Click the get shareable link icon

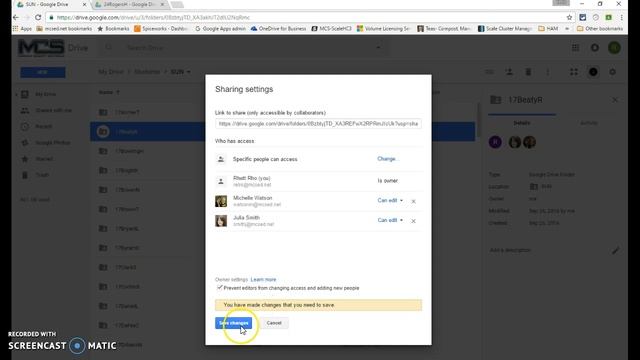tap(489, 72)
